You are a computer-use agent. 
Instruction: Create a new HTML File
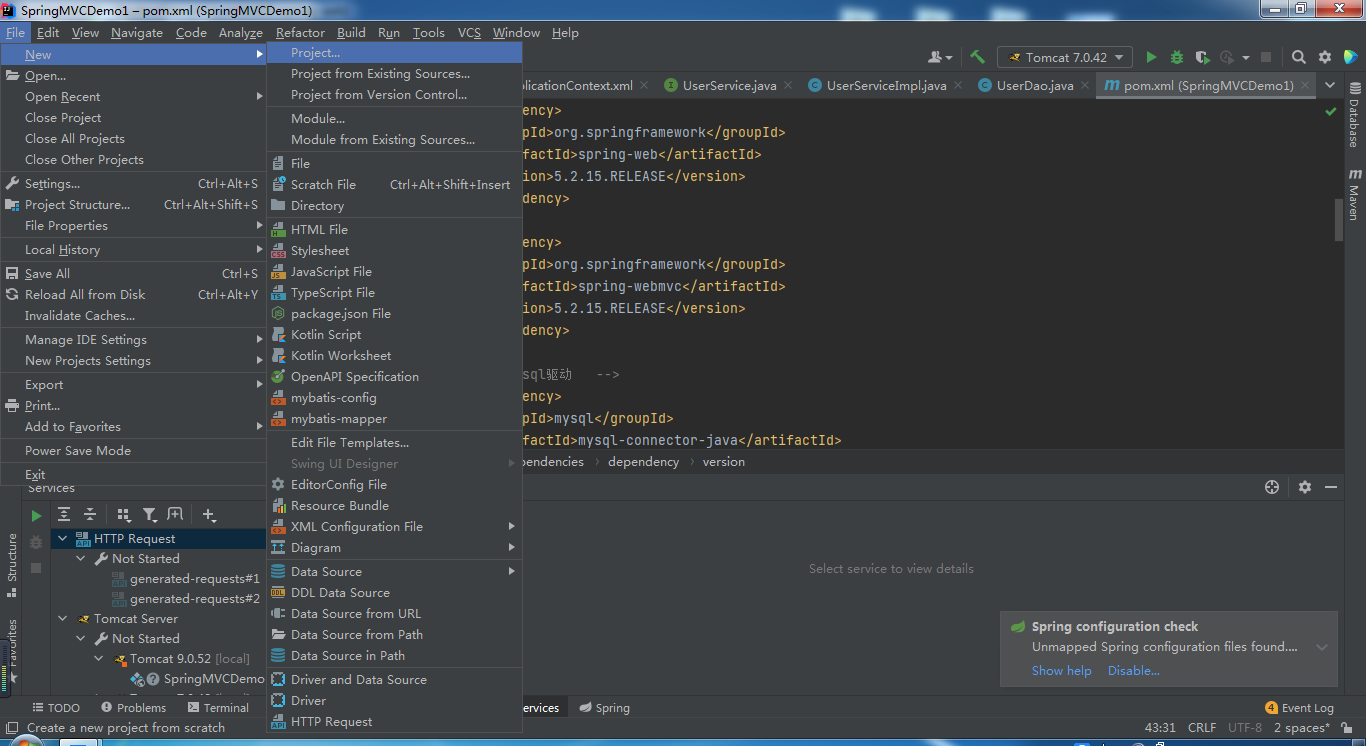[394, 229]
